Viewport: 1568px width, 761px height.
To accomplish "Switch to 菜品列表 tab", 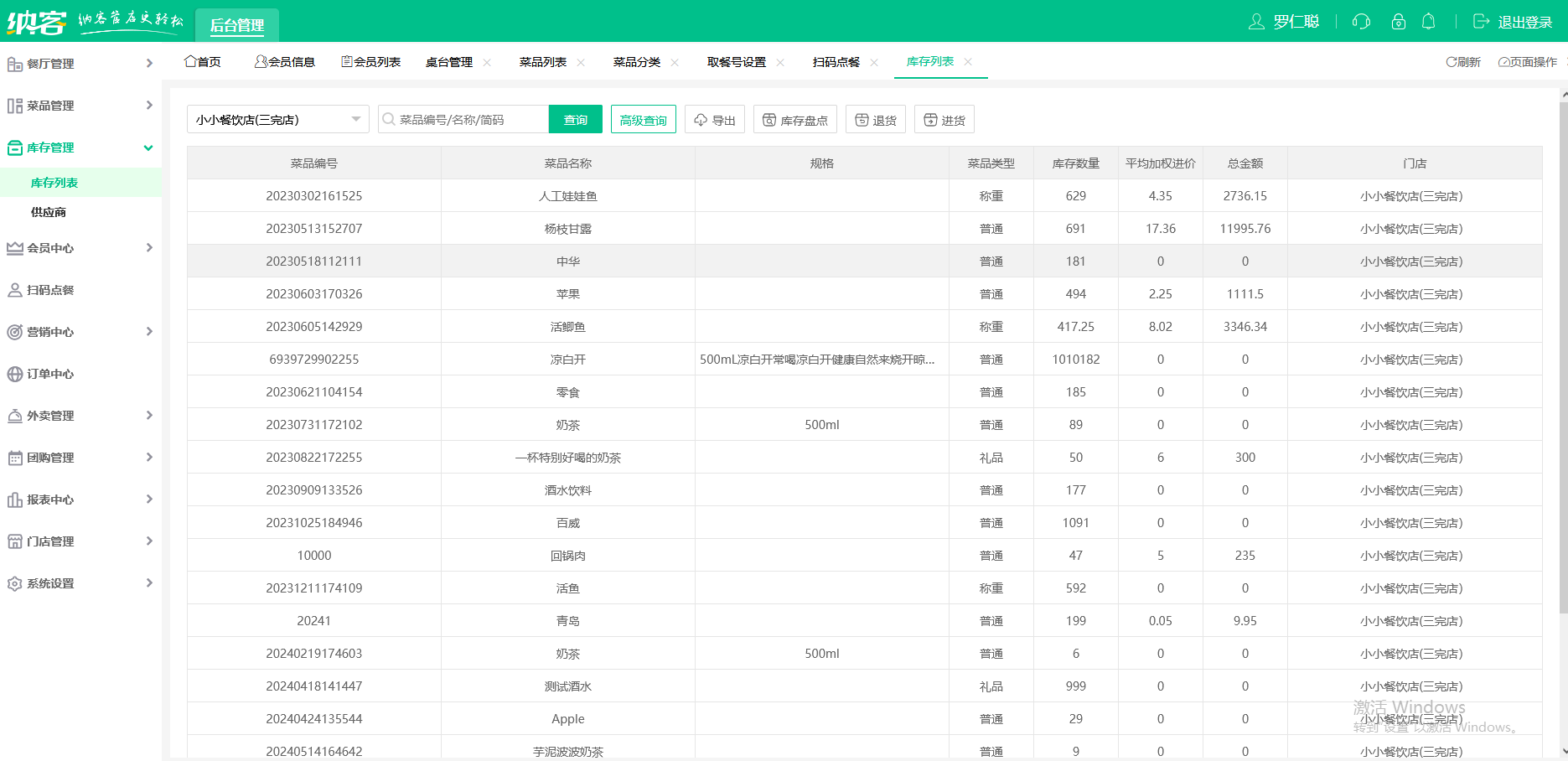I will pyautogui.click(x=543, y=62).
